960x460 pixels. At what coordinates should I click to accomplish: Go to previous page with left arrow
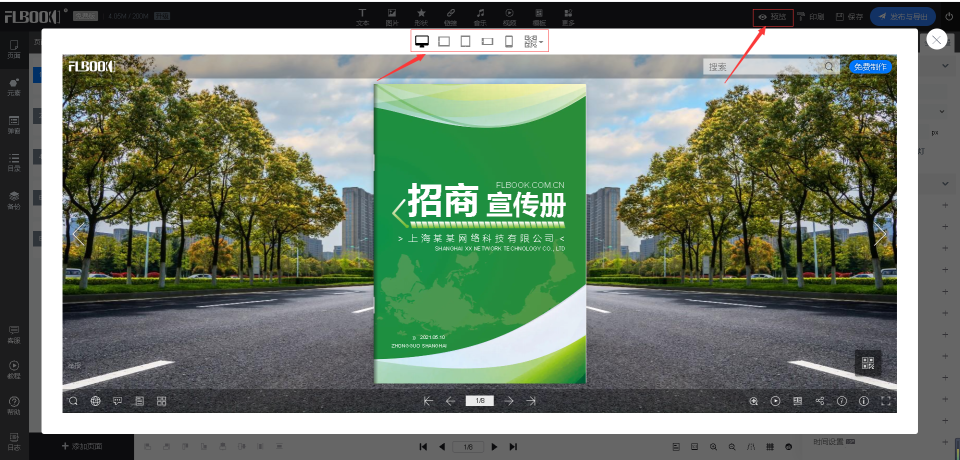[x=78, y=235]
